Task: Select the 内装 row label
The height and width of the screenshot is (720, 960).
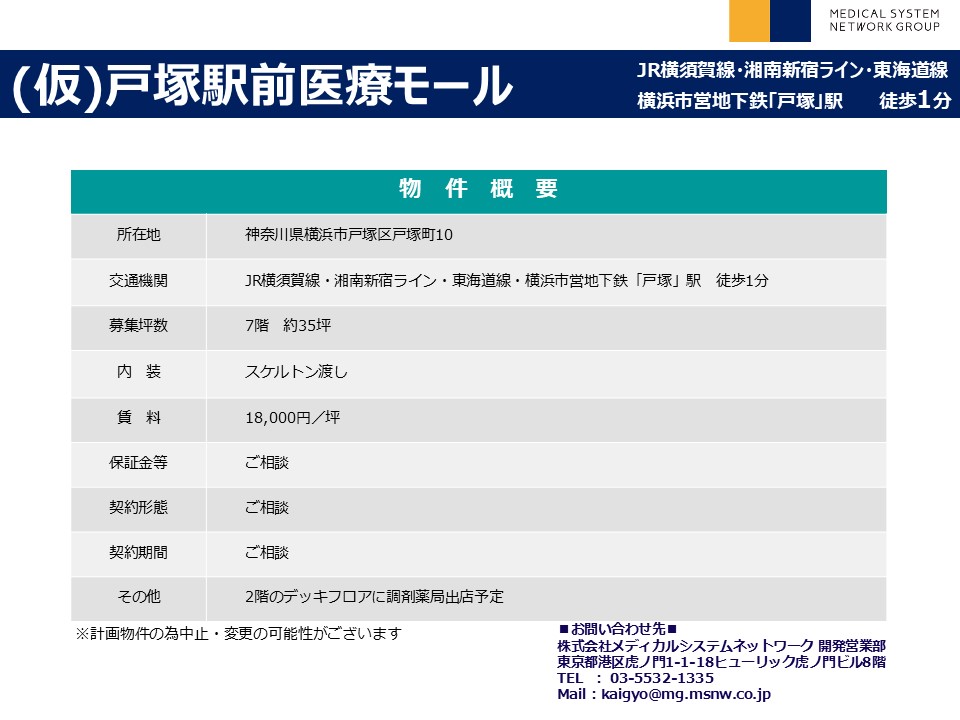Action: coord(138,372)
